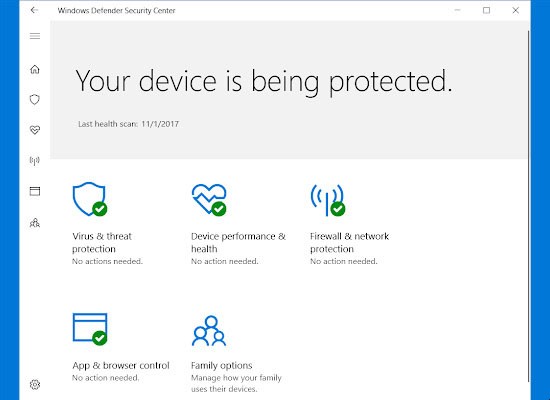Viewport: 550px width, 400px height.
Task: Open Virus & threat protection link text
Action: [x=102, y=242]
